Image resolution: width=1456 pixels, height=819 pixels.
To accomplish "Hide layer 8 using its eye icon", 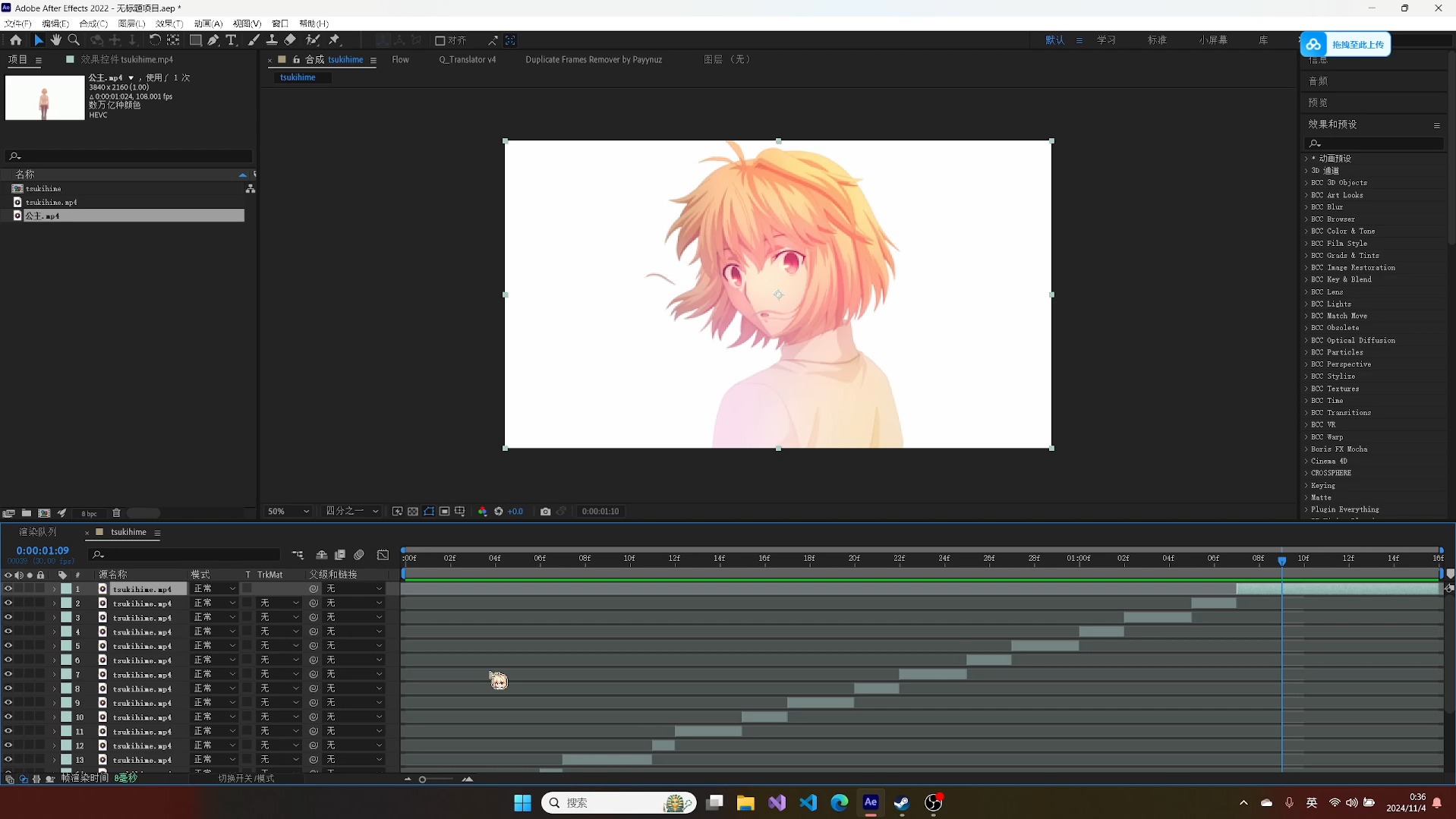I will 8,688.
